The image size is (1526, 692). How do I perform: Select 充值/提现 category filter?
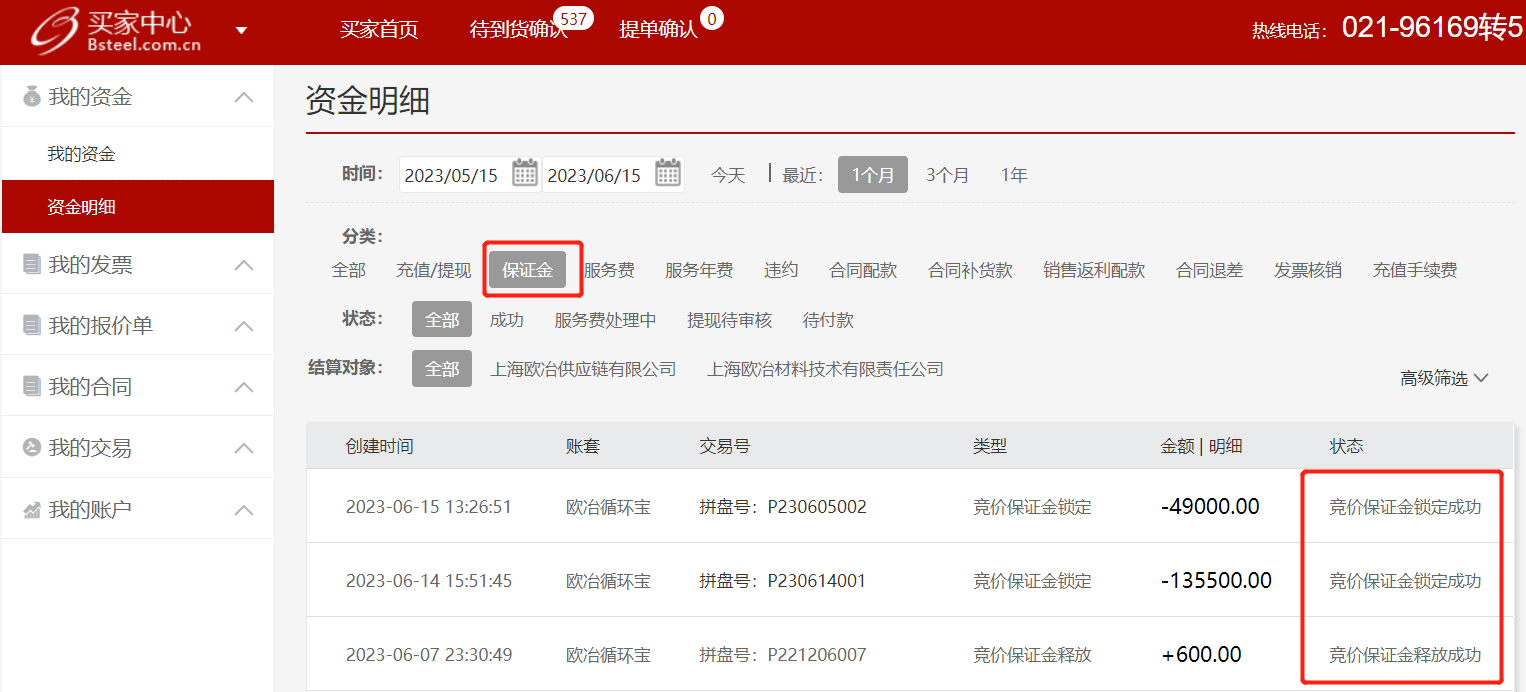coord(433,270)
